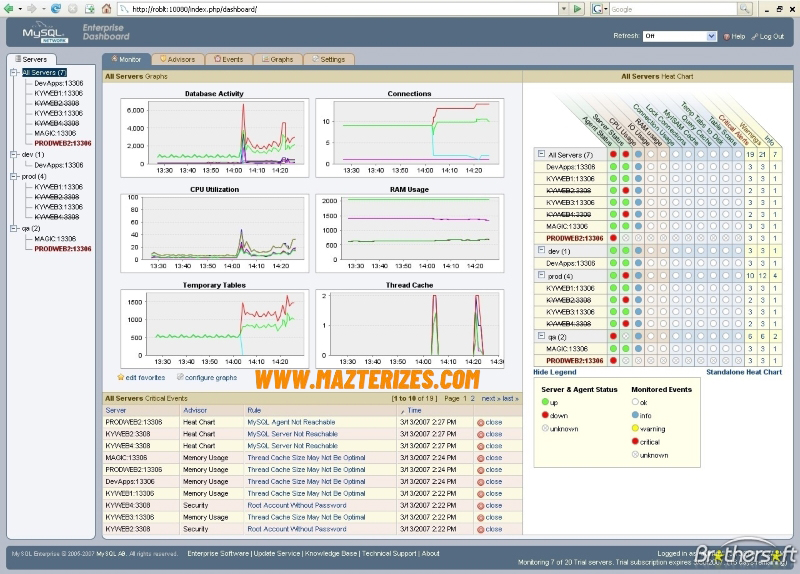Click the green Go arrow beside address bar

coord(578,9)
